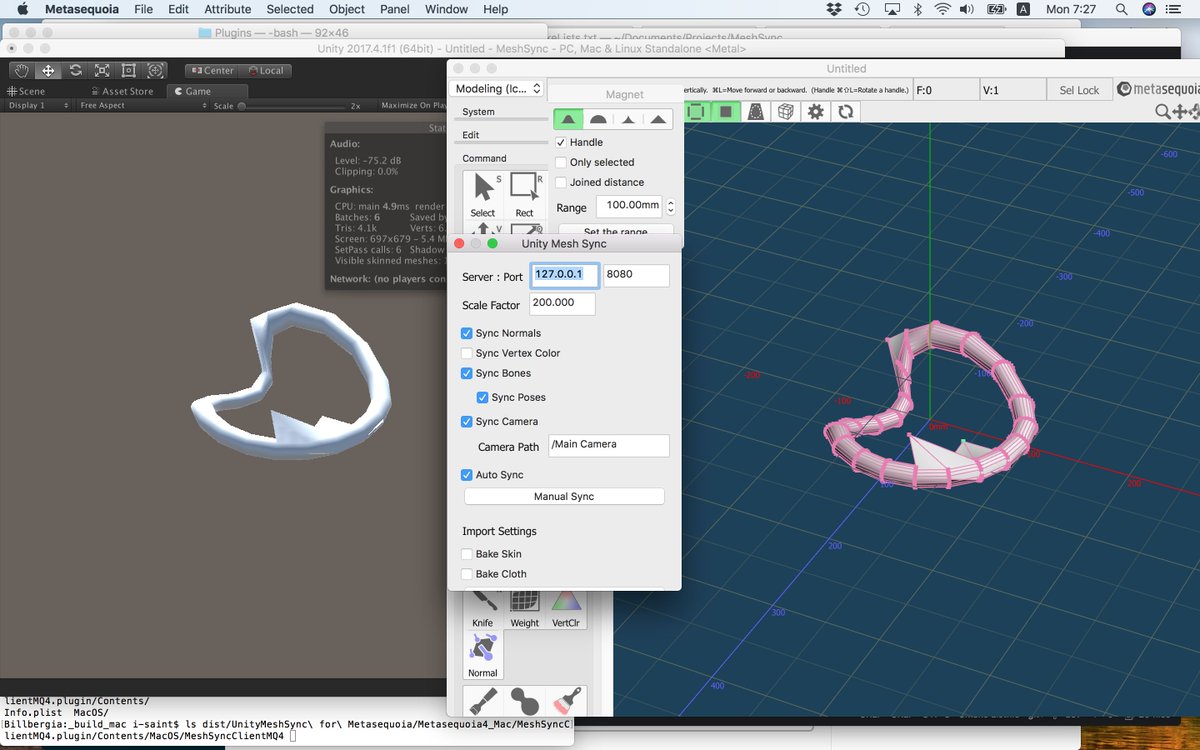Image resolution: width=1200 pixels, height=750 pixels.
Task: Choose the Select command in Metasequoia
Action: pyautogui.click(x=483, y=195)
